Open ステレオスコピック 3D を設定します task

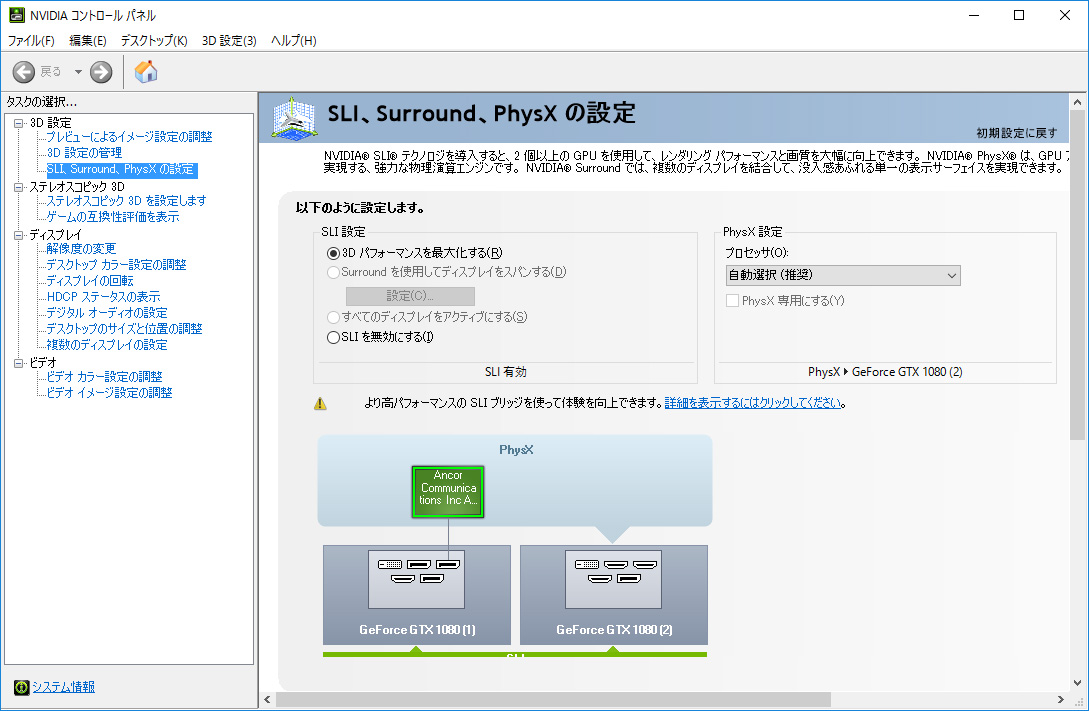[126, 201]
